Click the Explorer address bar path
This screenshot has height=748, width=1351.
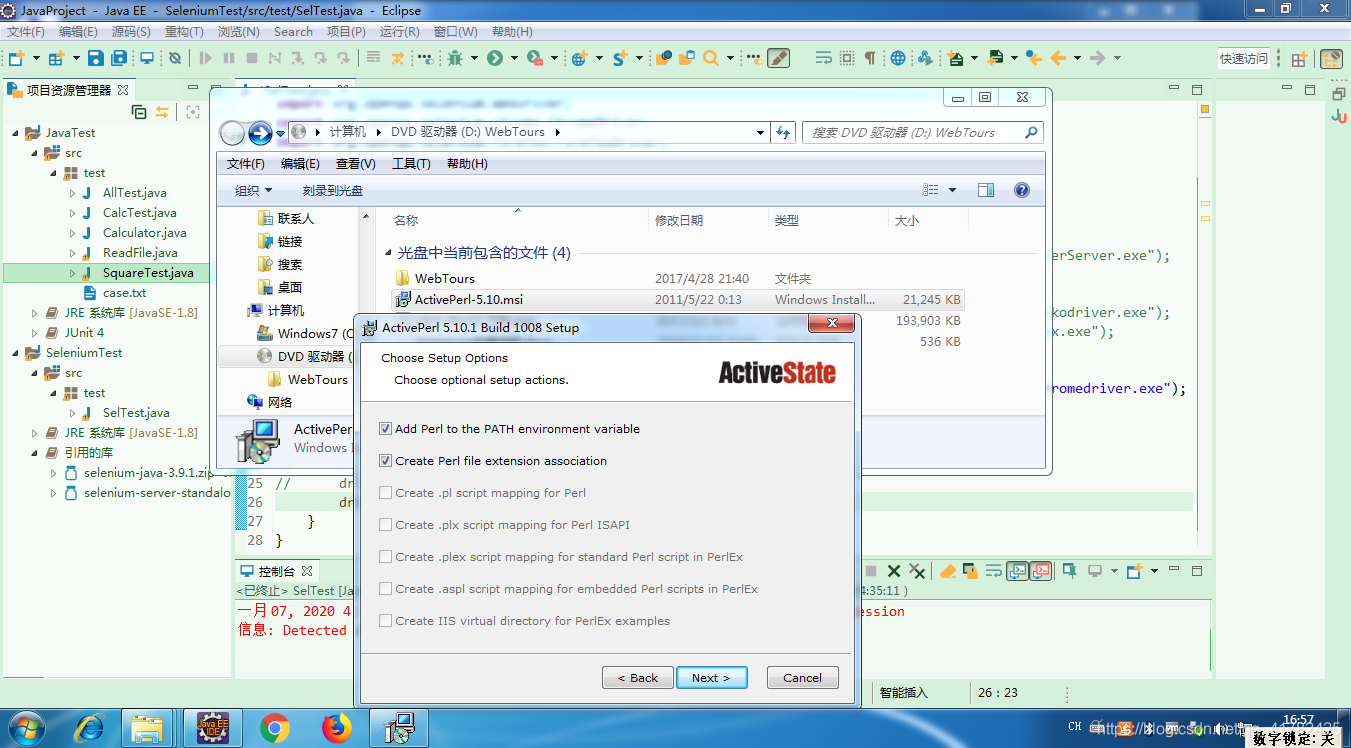(527, 132)
